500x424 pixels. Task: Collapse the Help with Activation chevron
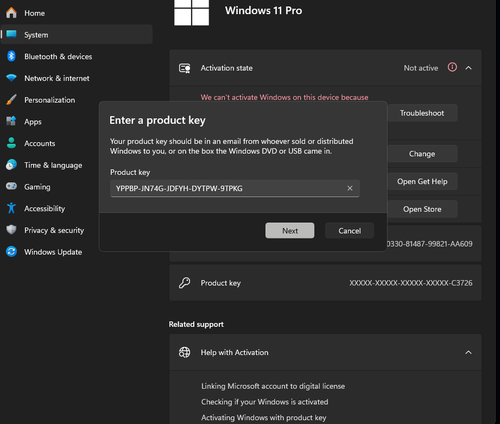pos(468,352)
